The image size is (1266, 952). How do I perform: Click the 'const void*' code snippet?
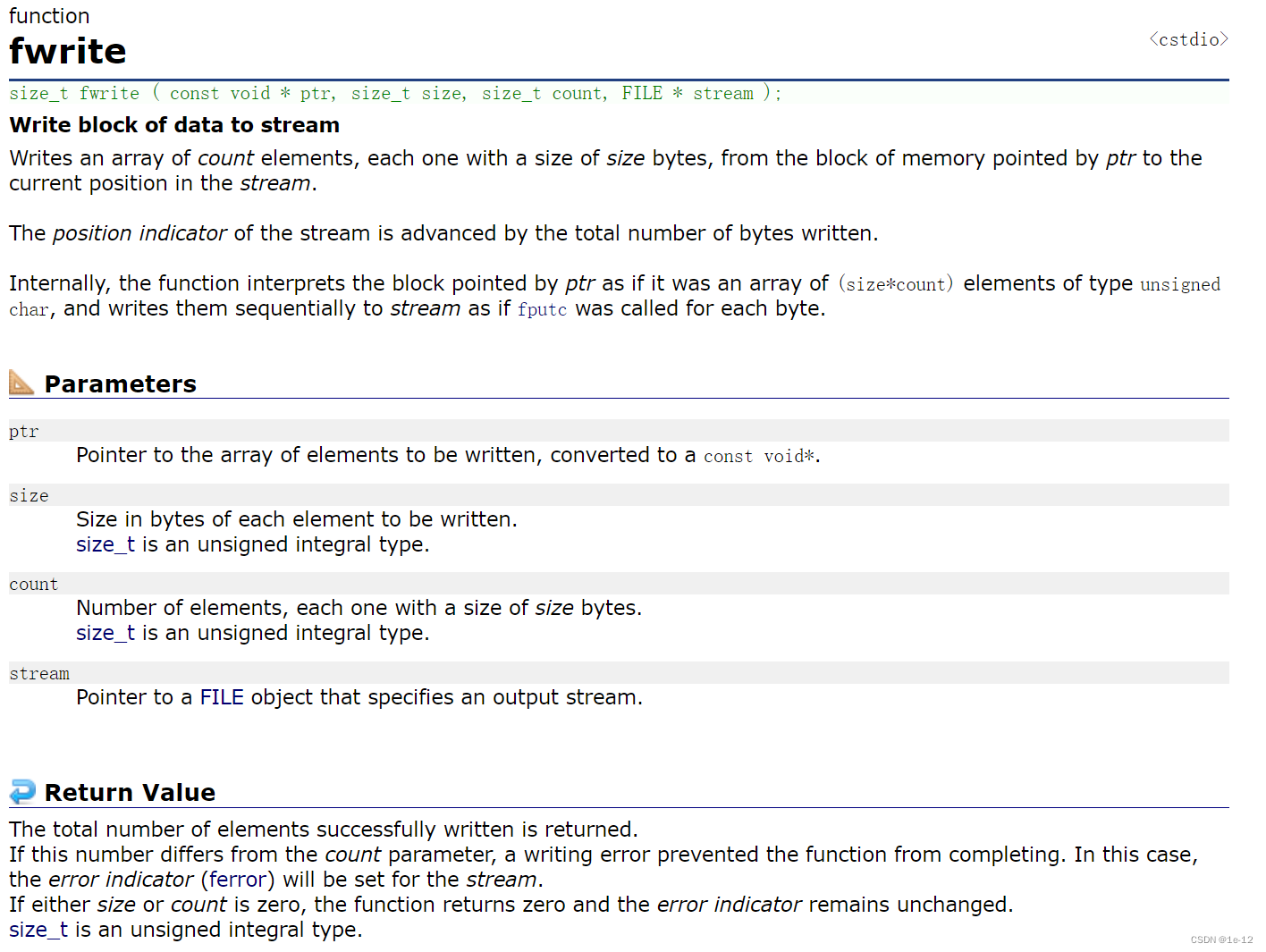pos(759,457)
